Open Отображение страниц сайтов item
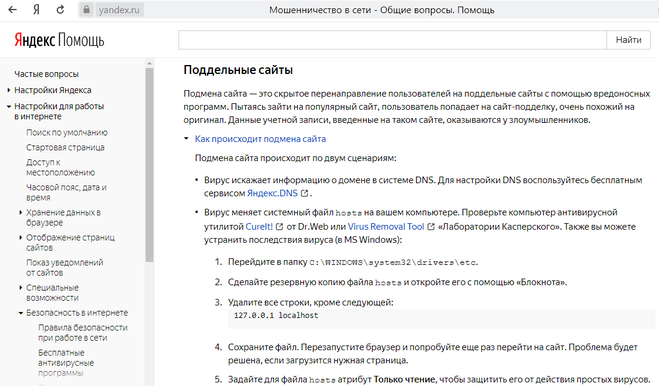This screenshot has height=386, width=659. click(70, 243)
